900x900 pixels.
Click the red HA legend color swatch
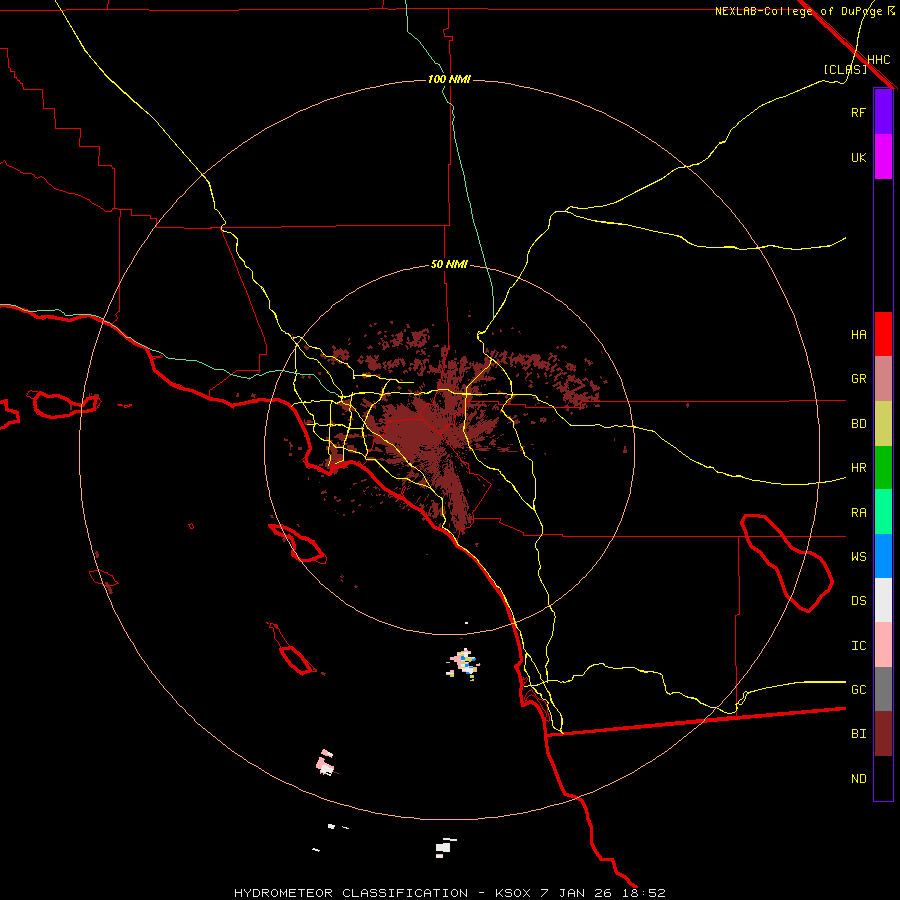point(883,334)
